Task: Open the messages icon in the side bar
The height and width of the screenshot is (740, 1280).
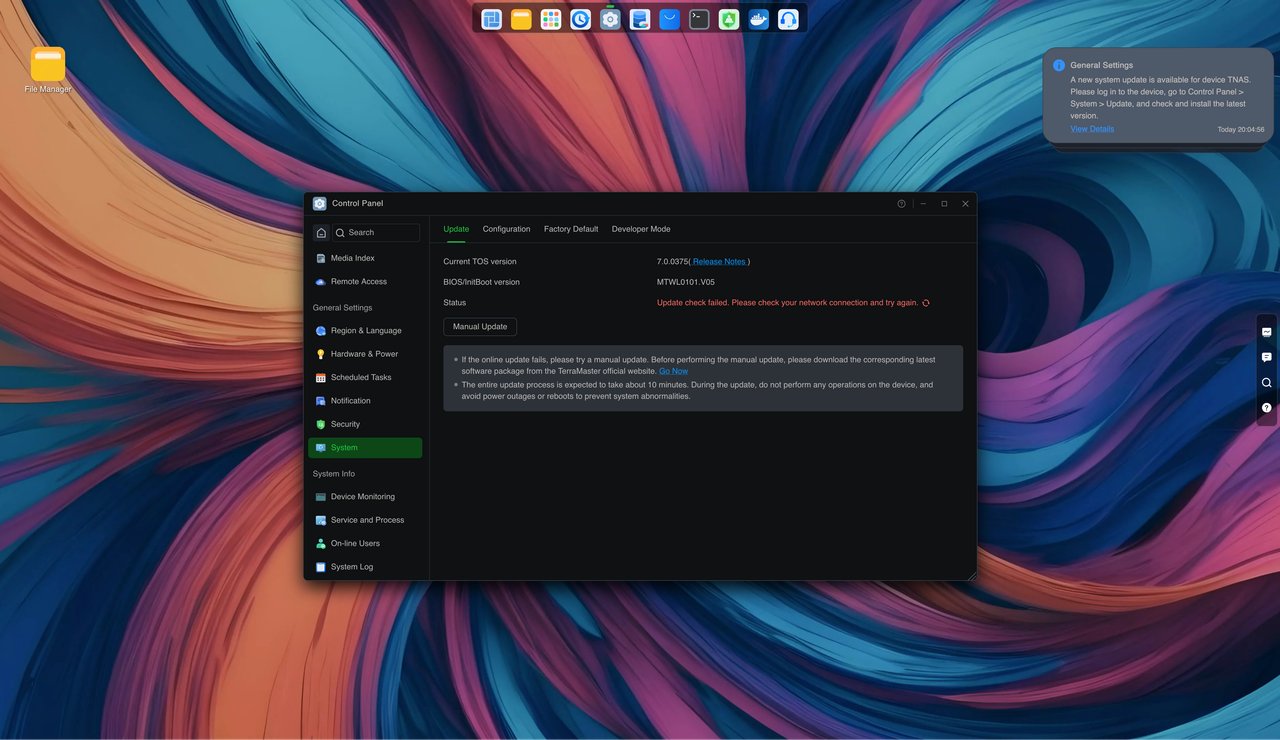Action: (x=1267, y=357)
